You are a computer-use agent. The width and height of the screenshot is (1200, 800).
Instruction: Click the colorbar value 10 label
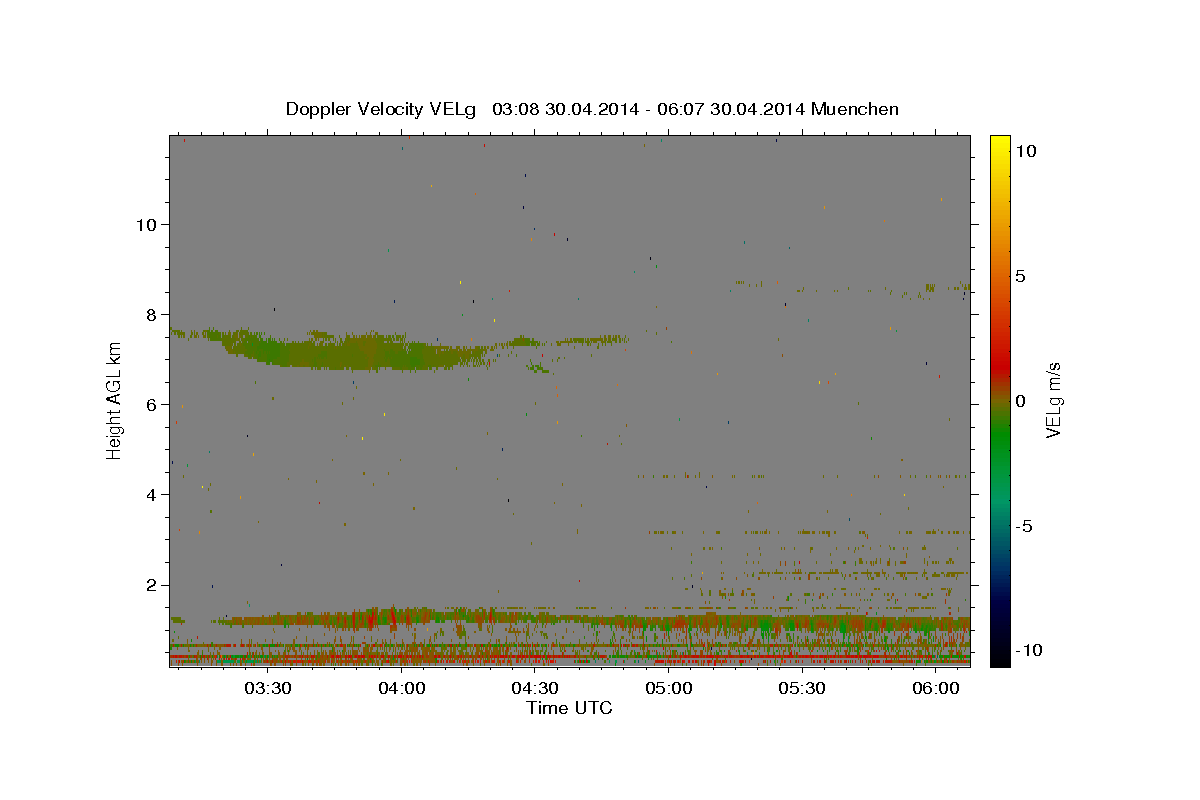point(1025,151)
